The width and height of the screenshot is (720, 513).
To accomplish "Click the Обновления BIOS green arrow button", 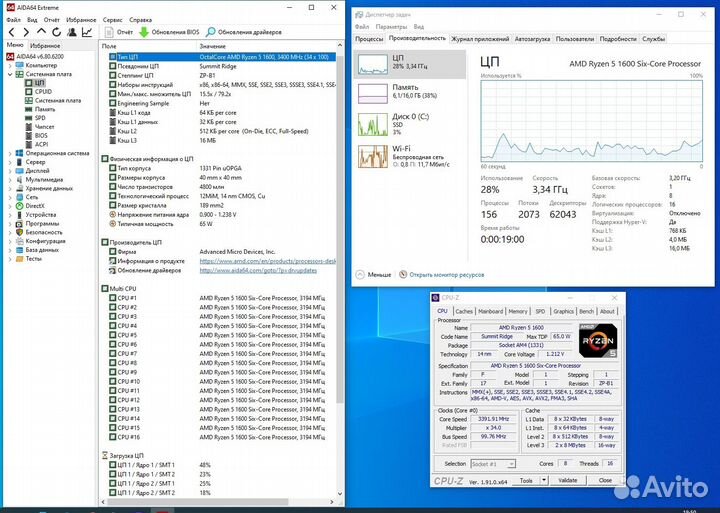I will tap(169, 32).
